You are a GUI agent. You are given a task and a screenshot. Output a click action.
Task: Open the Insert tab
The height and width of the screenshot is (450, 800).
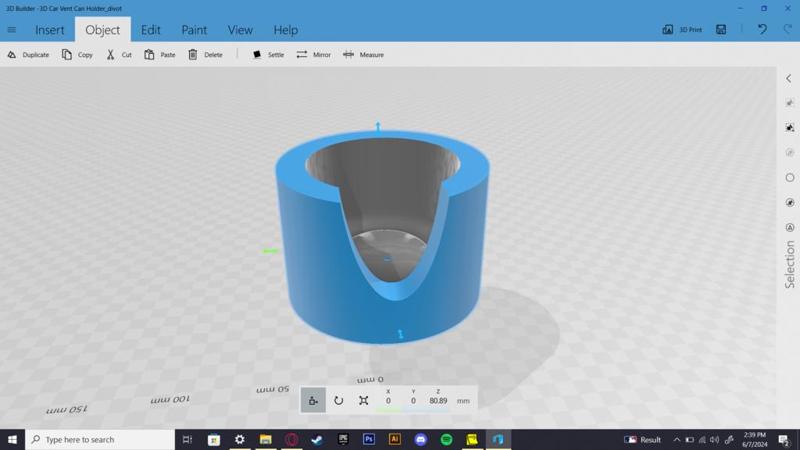click(x=49, y=30)
